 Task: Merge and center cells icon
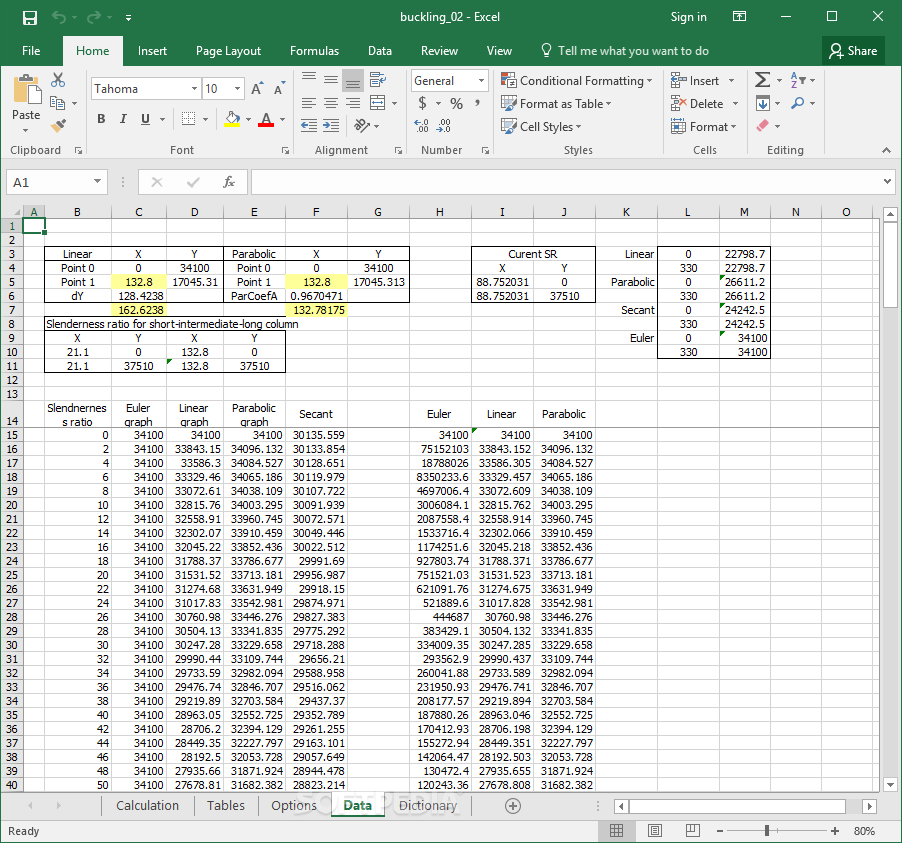tap(377, 103)
